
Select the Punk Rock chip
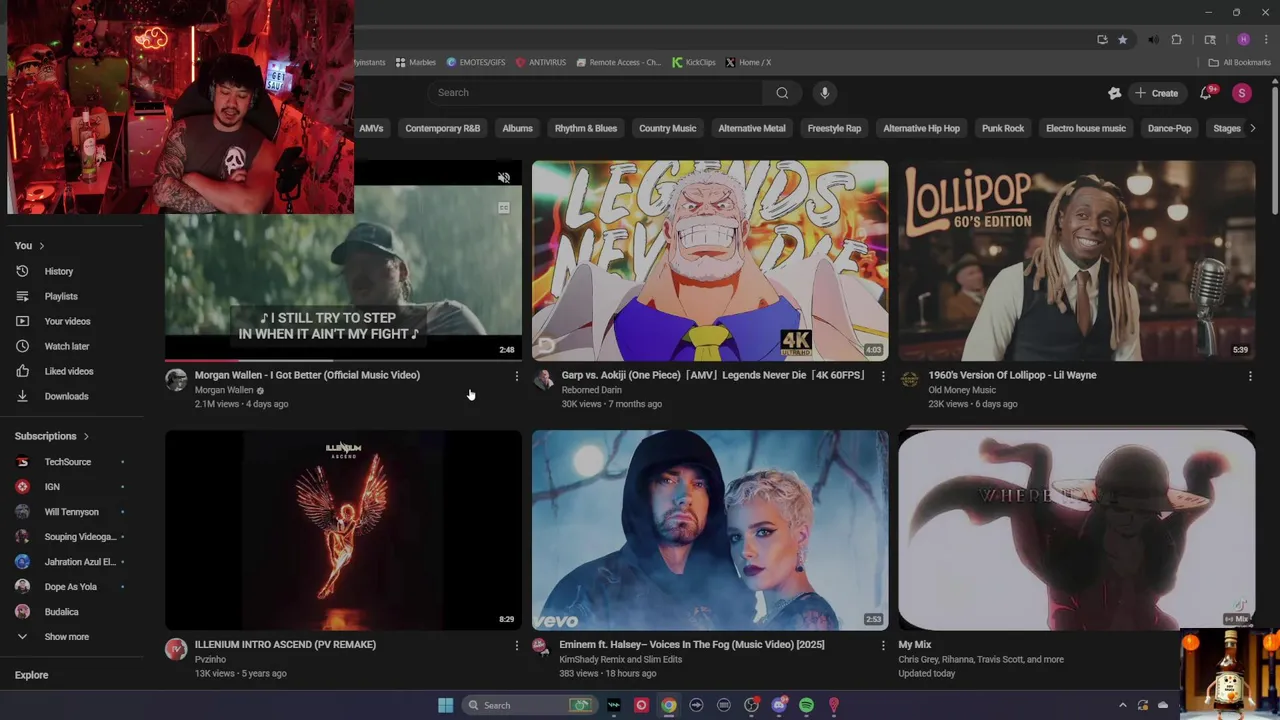point(1003,128)
